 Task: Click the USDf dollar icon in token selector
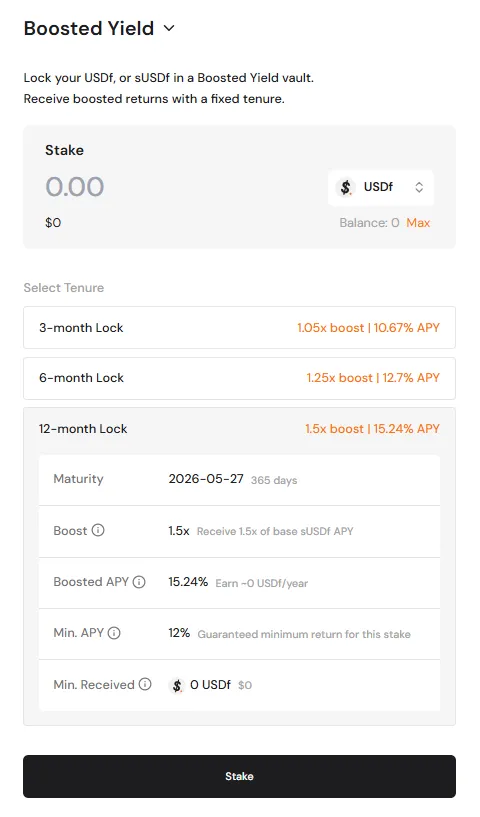[345, 187]
